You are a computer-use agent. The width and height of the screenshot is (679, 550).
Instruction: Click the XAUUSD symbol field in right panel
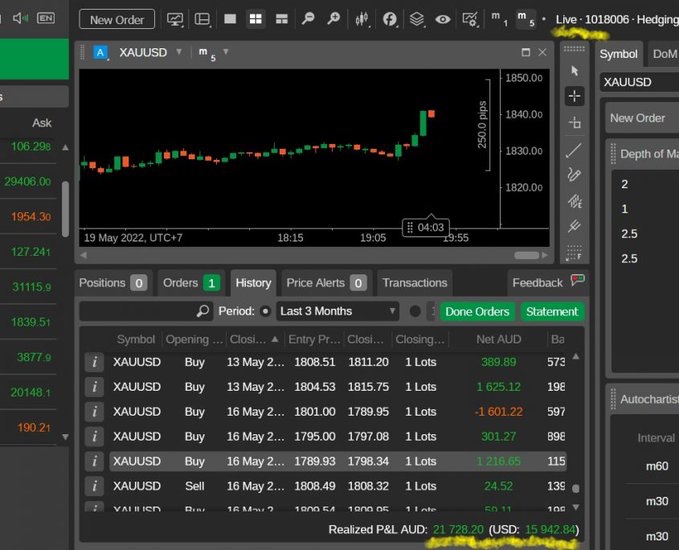coord(639,82)
